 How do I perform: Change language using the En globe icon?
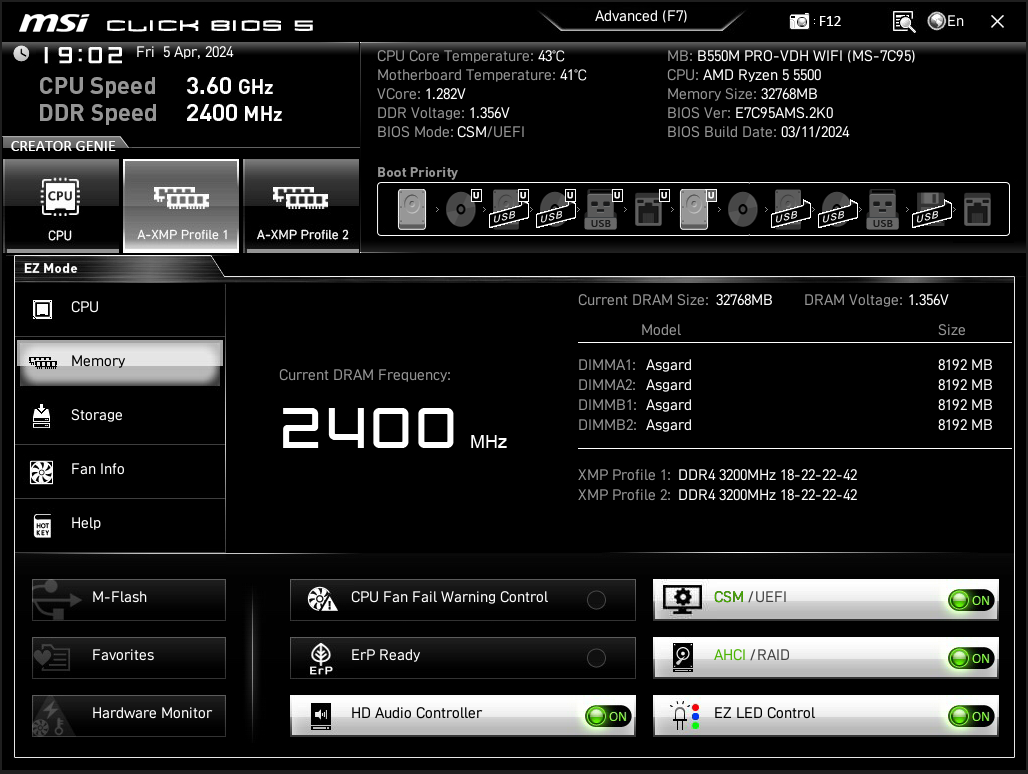click(946, 21)
